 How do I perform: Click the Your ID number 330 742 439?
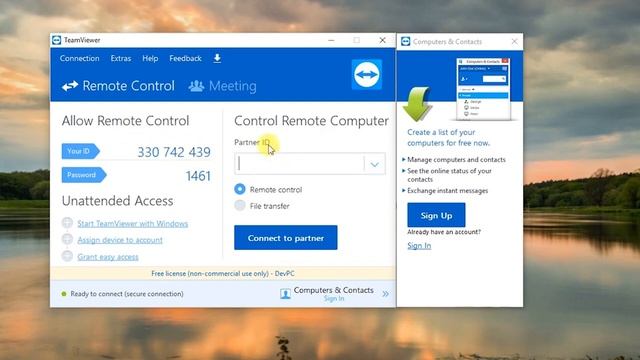pos(174,152)
